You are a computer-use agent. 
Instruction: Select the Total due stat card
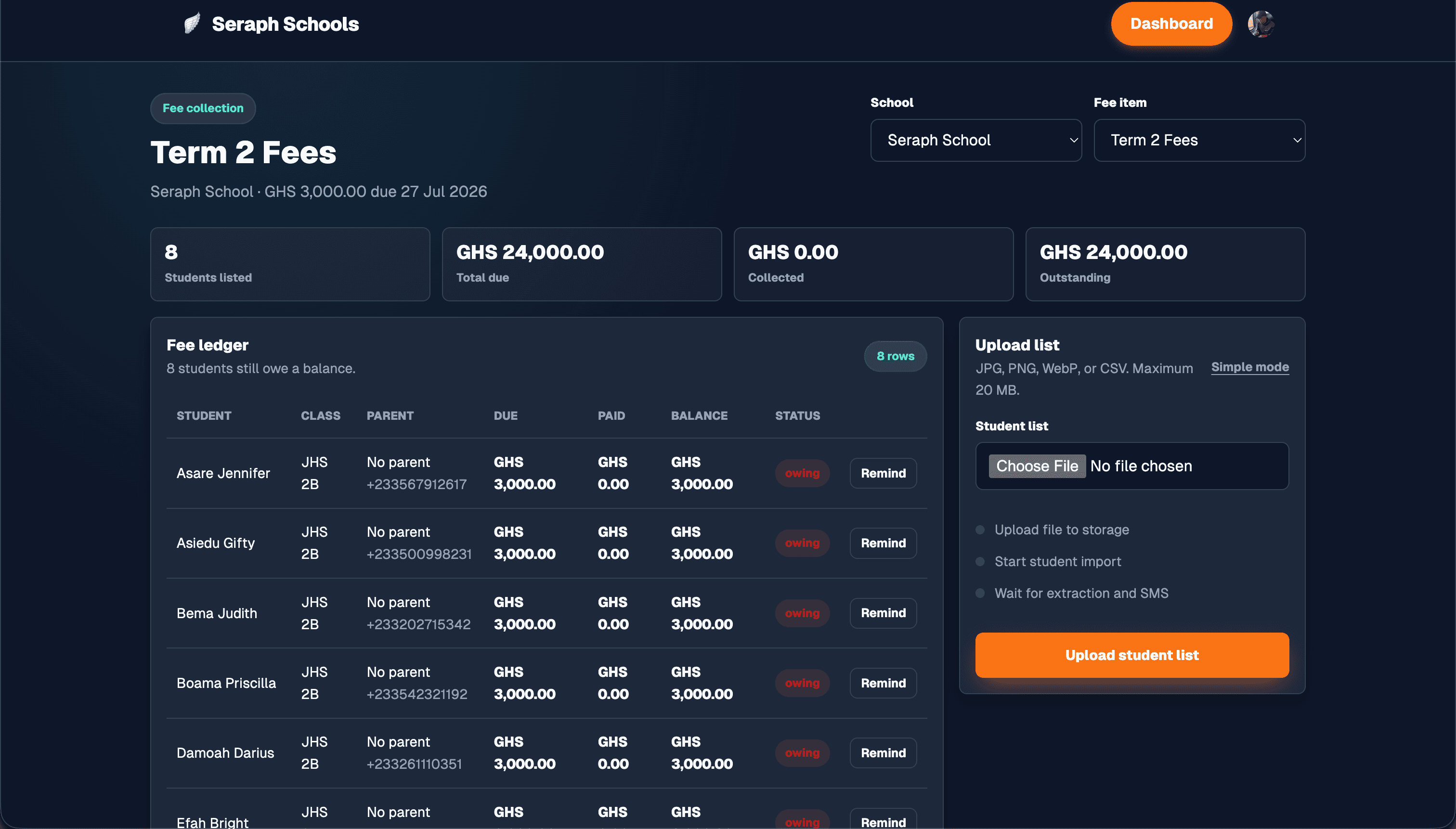(582, 264)
